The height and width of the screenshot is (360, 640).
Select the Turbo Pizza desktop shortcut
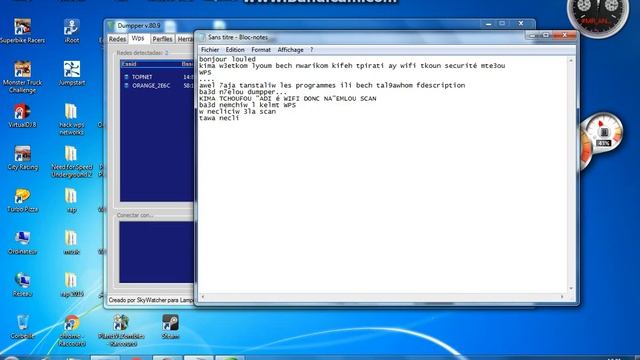point(22,200)
